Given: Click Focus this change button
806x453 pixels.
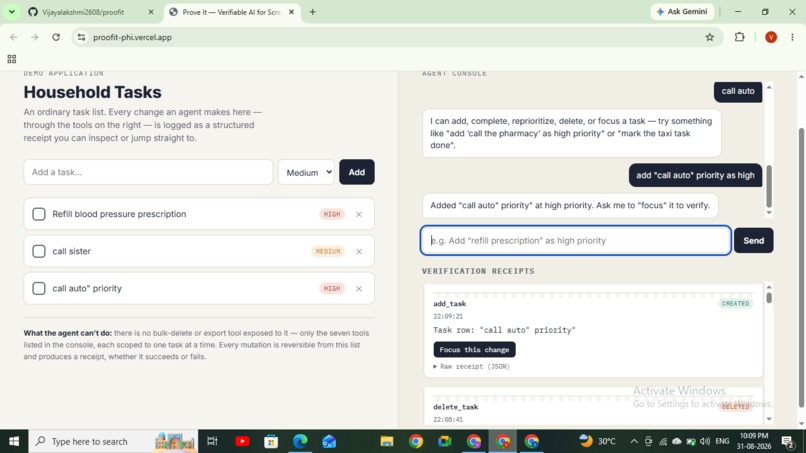Looking at the screenshot, I should [474, 350].
